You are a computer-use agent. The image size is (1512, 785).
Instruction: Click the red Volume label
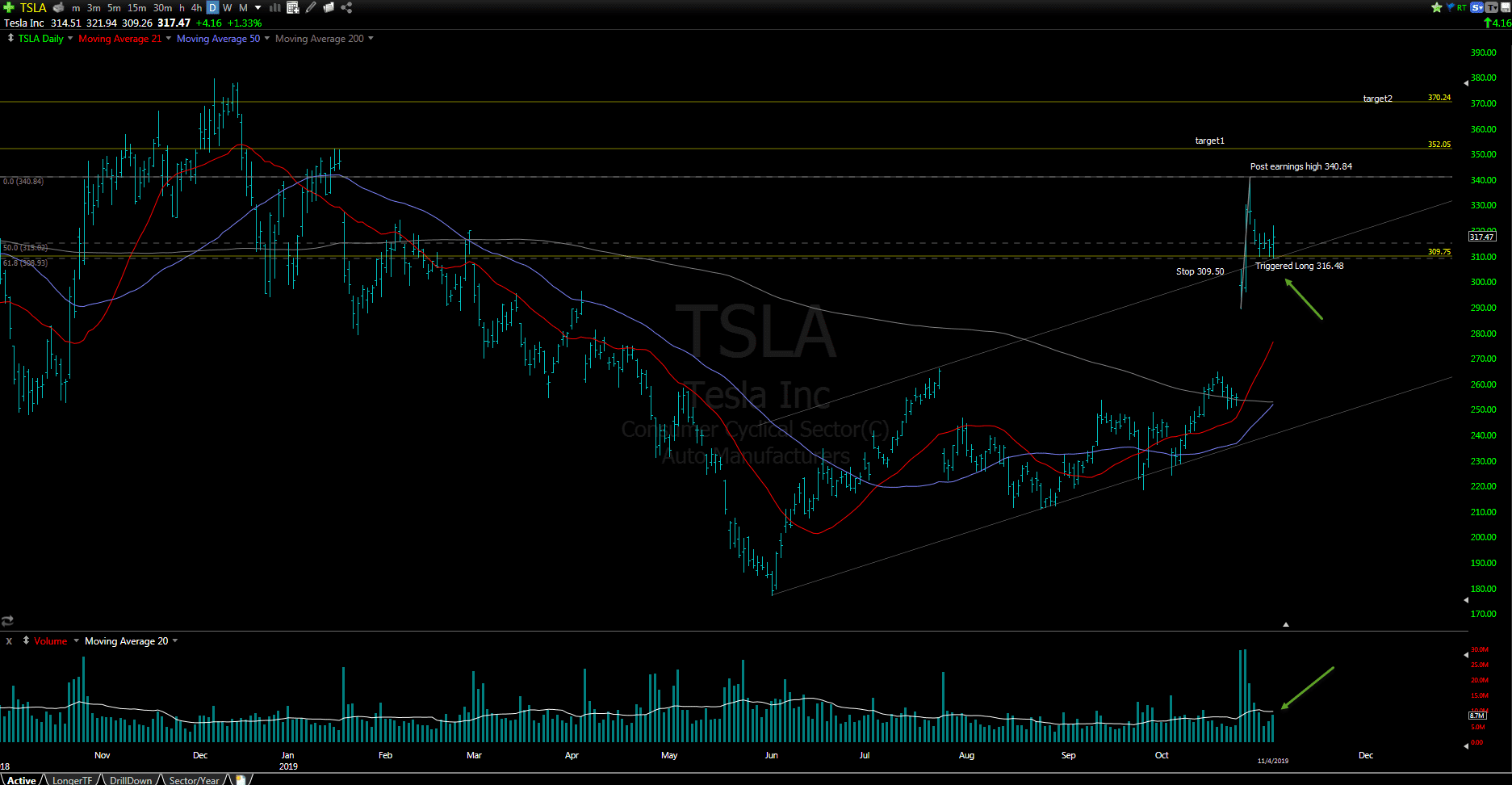pyautogui.click(x=50, y=641)
